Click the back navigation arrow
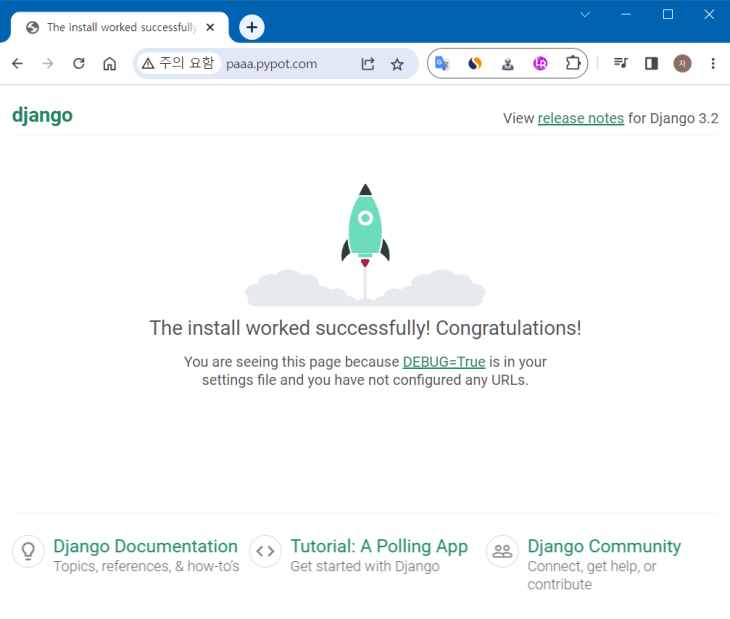The height and width of the screenshot is (619, 730). 17,64
